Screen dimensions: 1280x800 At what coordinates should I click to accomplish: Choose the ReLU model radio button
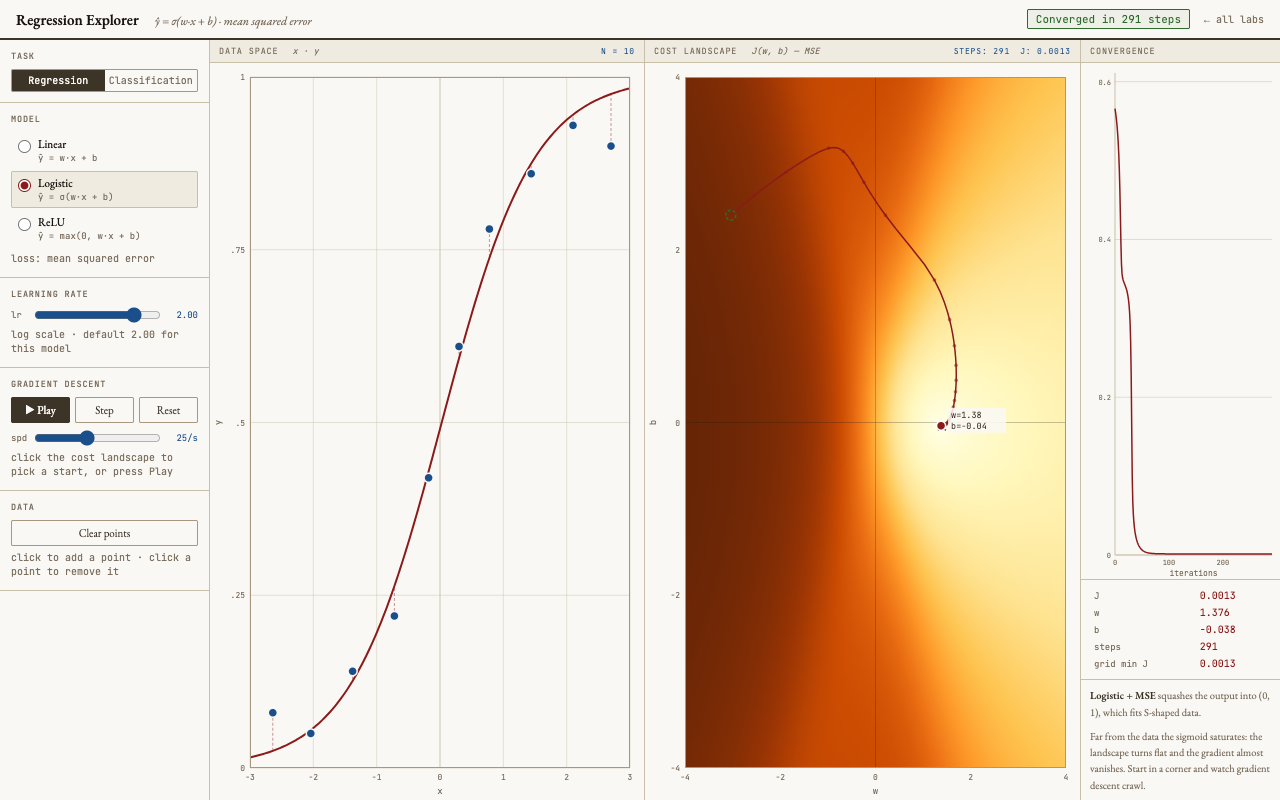[x=24, y=224]
